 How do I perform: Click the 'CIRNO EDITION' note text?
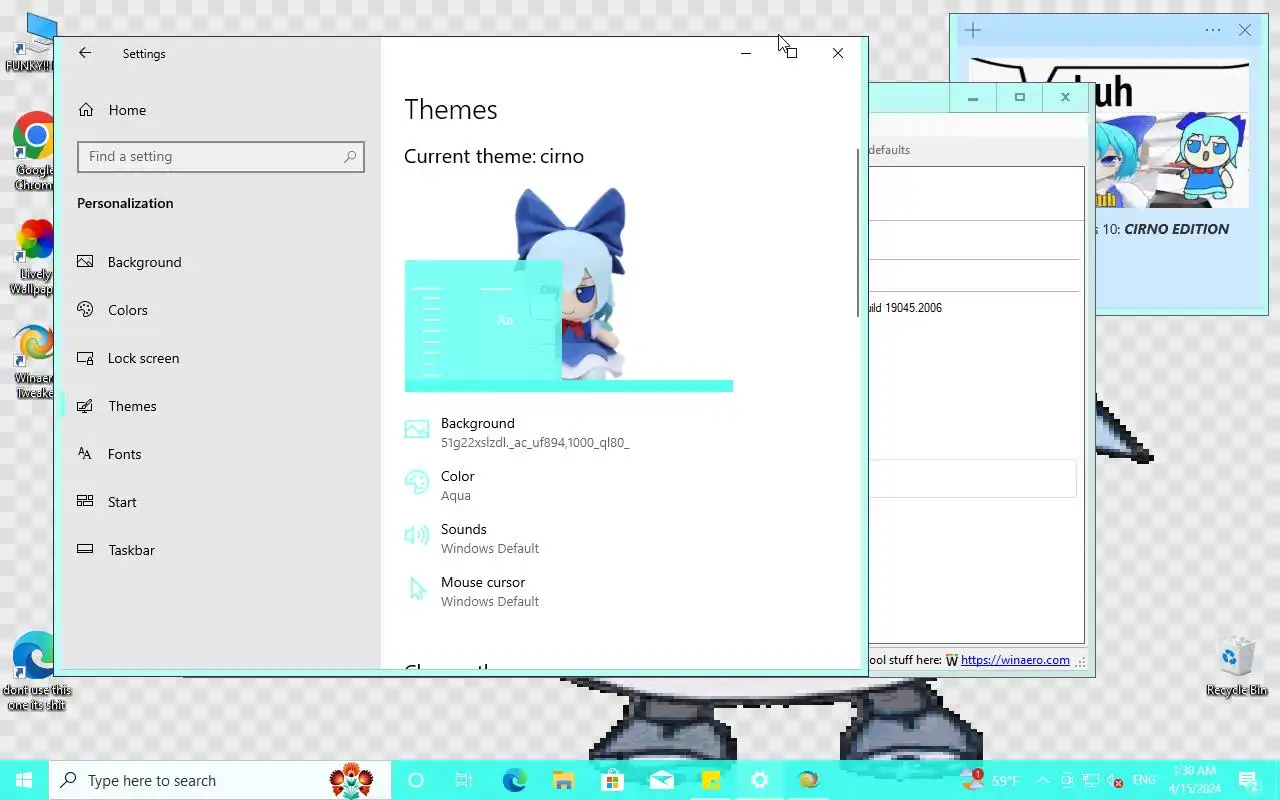click(x=1177, y=229)
